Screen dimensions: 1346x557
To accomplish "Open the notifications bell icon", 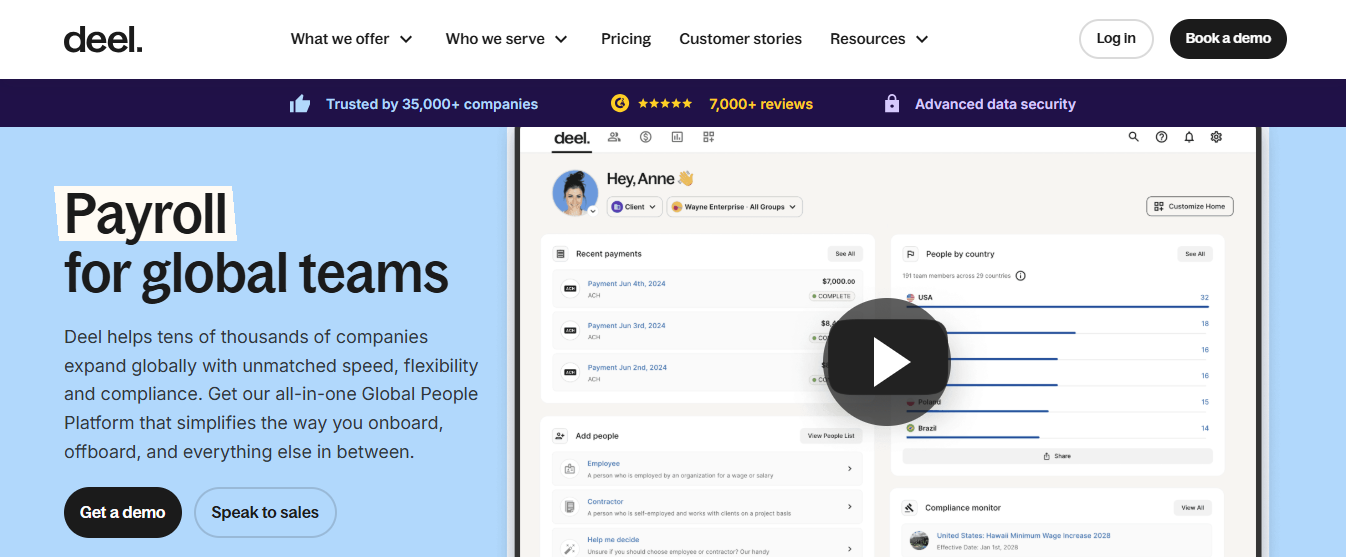I will (1189, 137).
